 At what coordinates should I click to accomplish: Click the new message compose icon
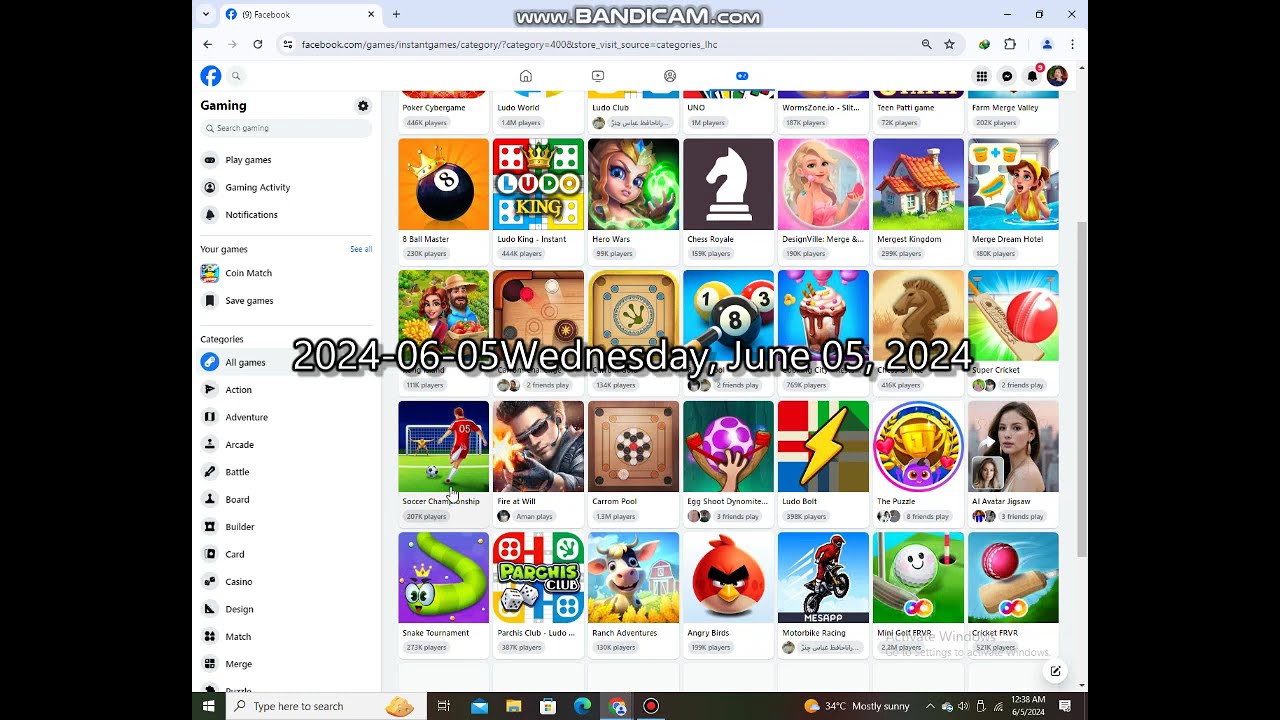tap(1055, 671)
